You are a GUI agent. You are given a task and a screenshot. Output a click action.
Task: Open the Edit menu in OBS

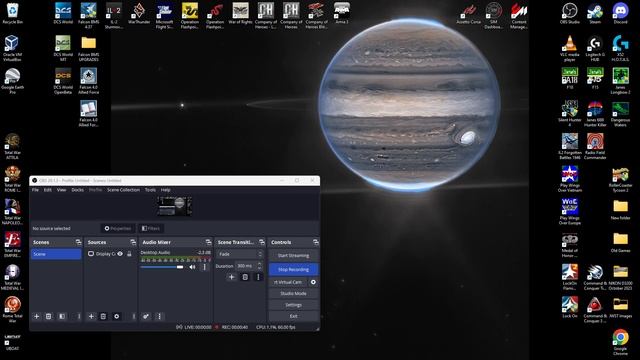coord(48,190)
